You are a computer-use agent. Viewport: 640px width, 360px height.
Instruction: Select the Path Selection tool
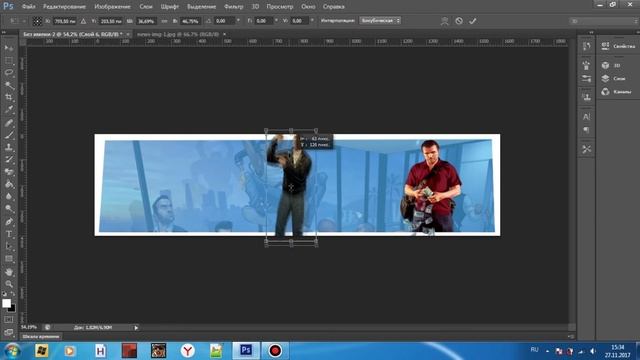(x=9, y=247)
